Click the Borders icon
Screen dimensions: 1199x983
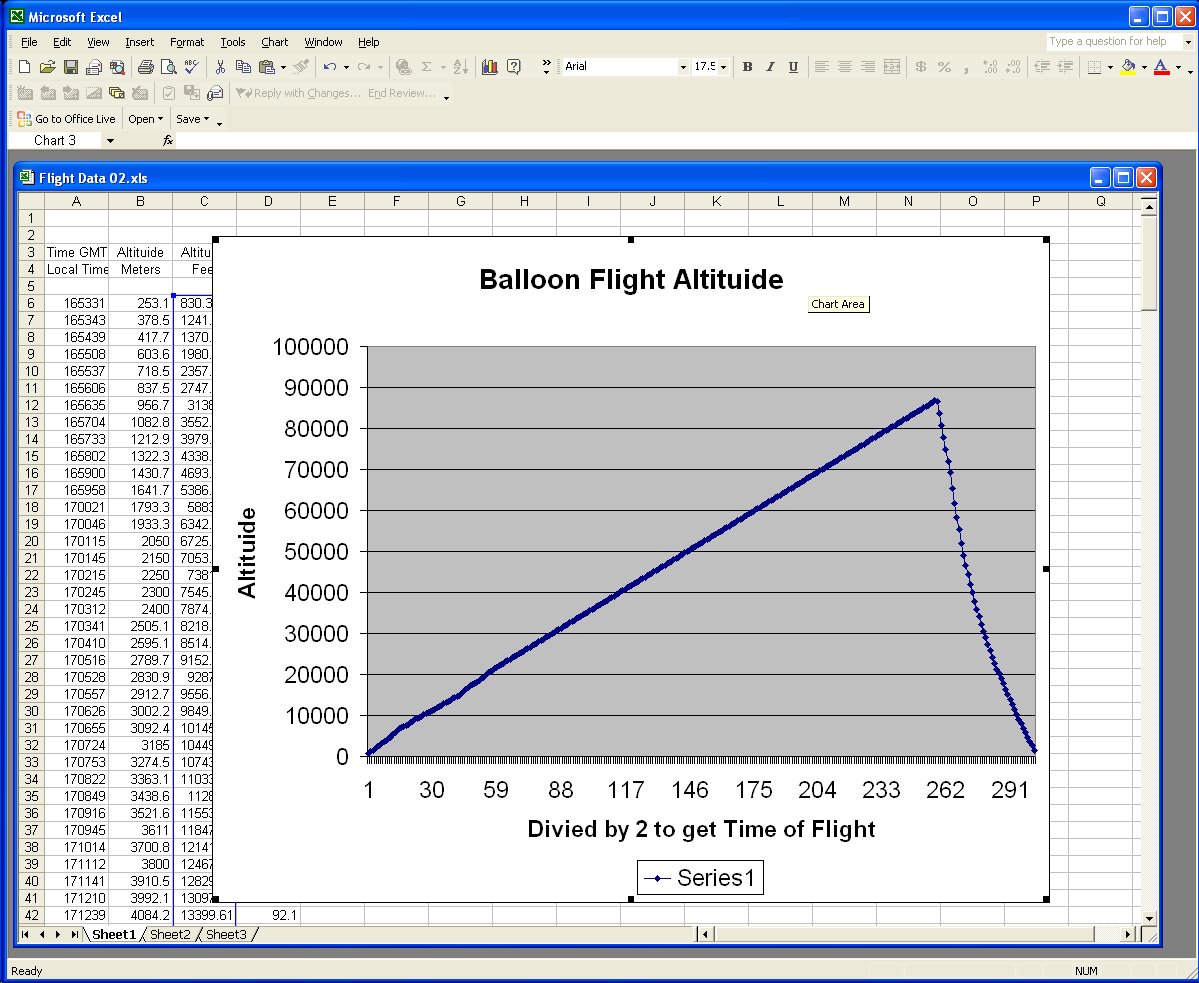(1094, 67)
